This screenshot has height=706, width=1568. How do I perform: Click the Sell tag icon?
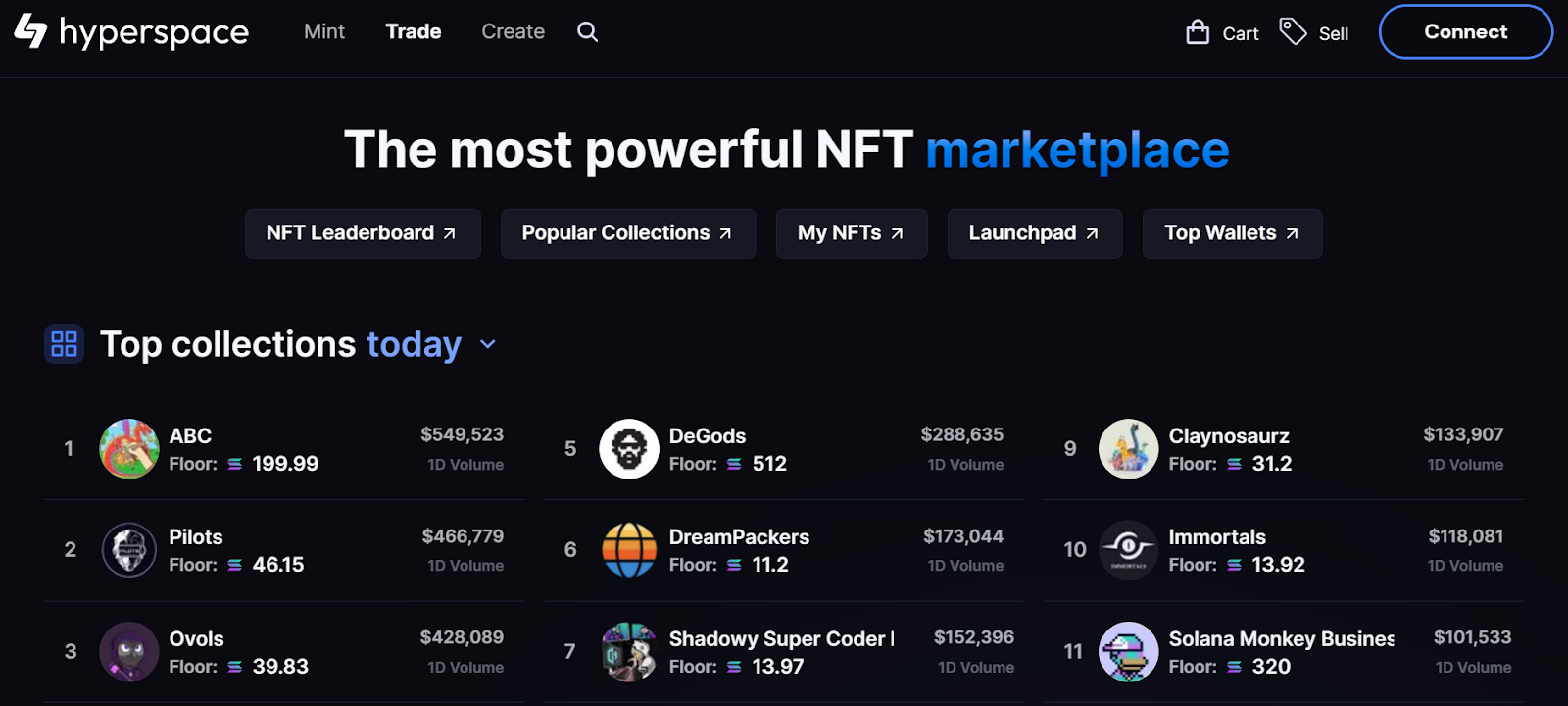point(1293,31)
